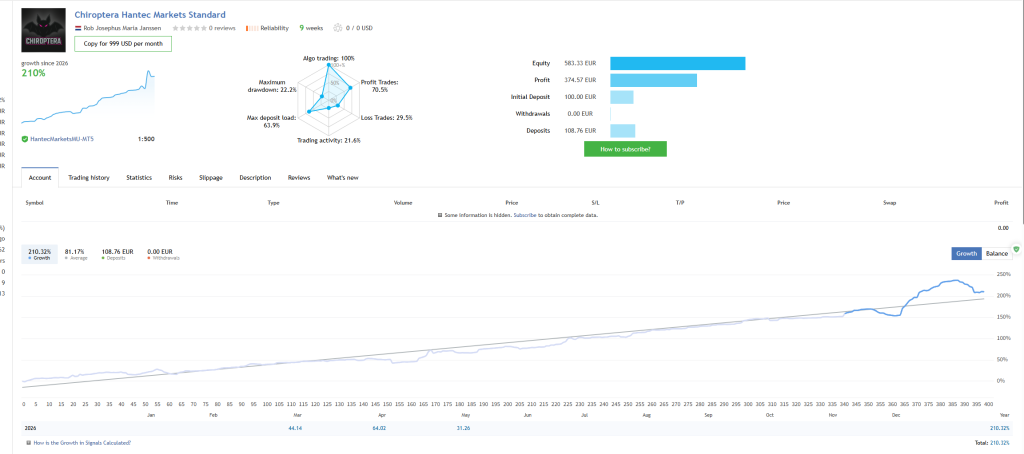Click the Netherlands flag beside author name
This screenshot has width=1024, height=454.
(x=78, y=28)
